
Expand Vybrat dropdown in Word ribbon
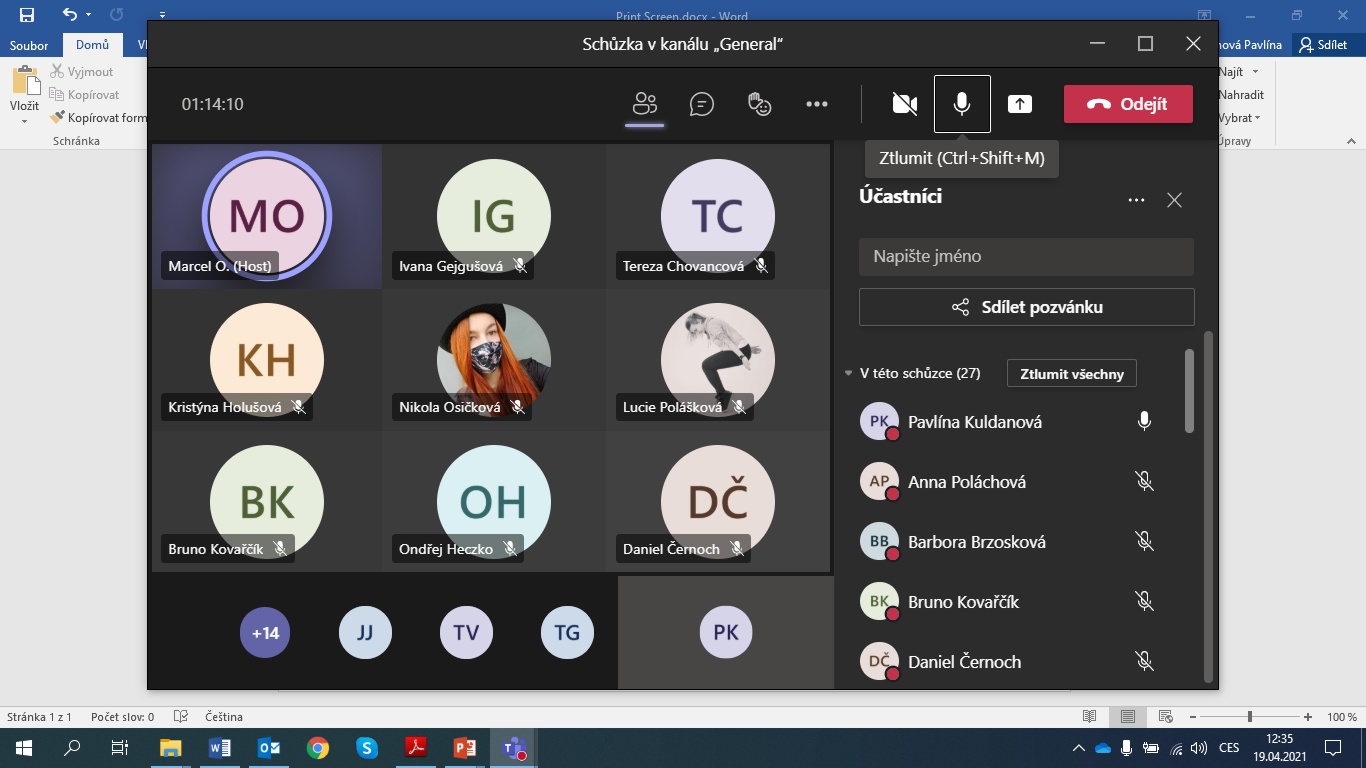click(1257, 118)
